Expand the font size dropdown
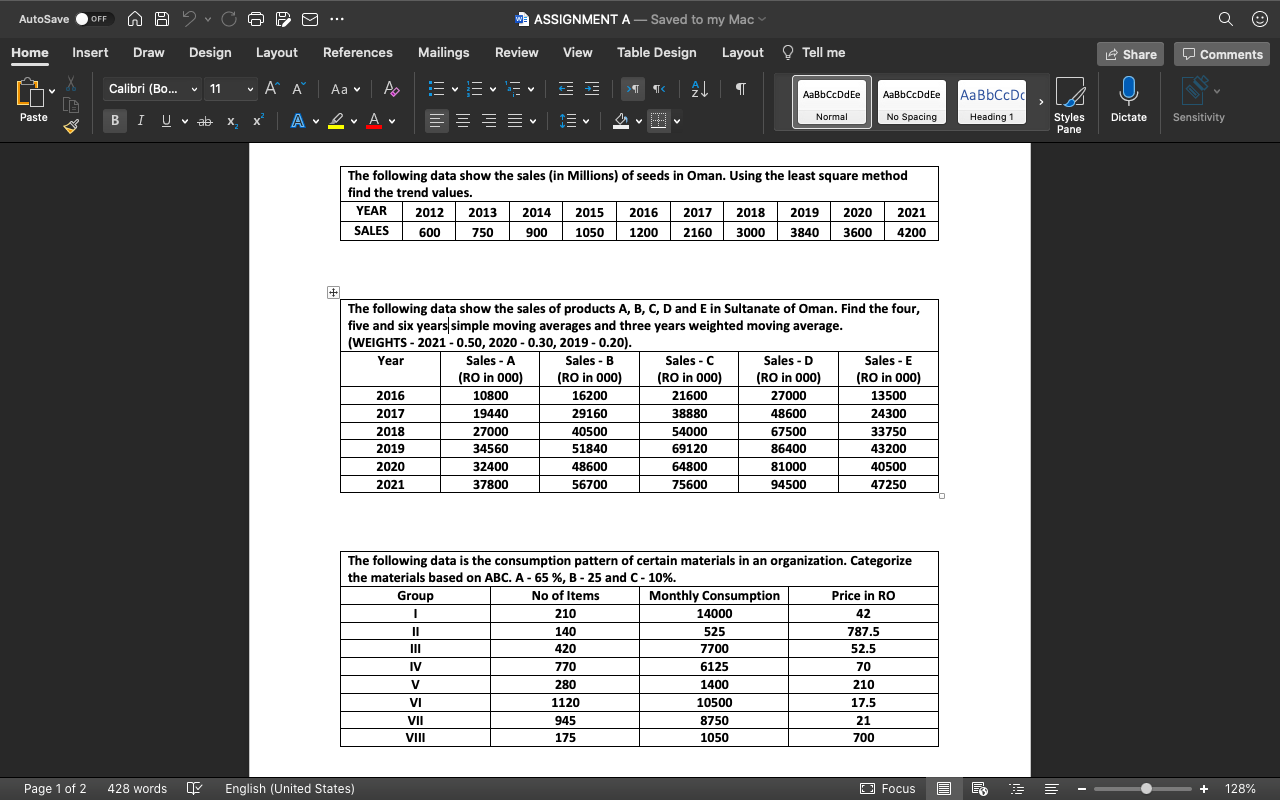 (249, 89)
